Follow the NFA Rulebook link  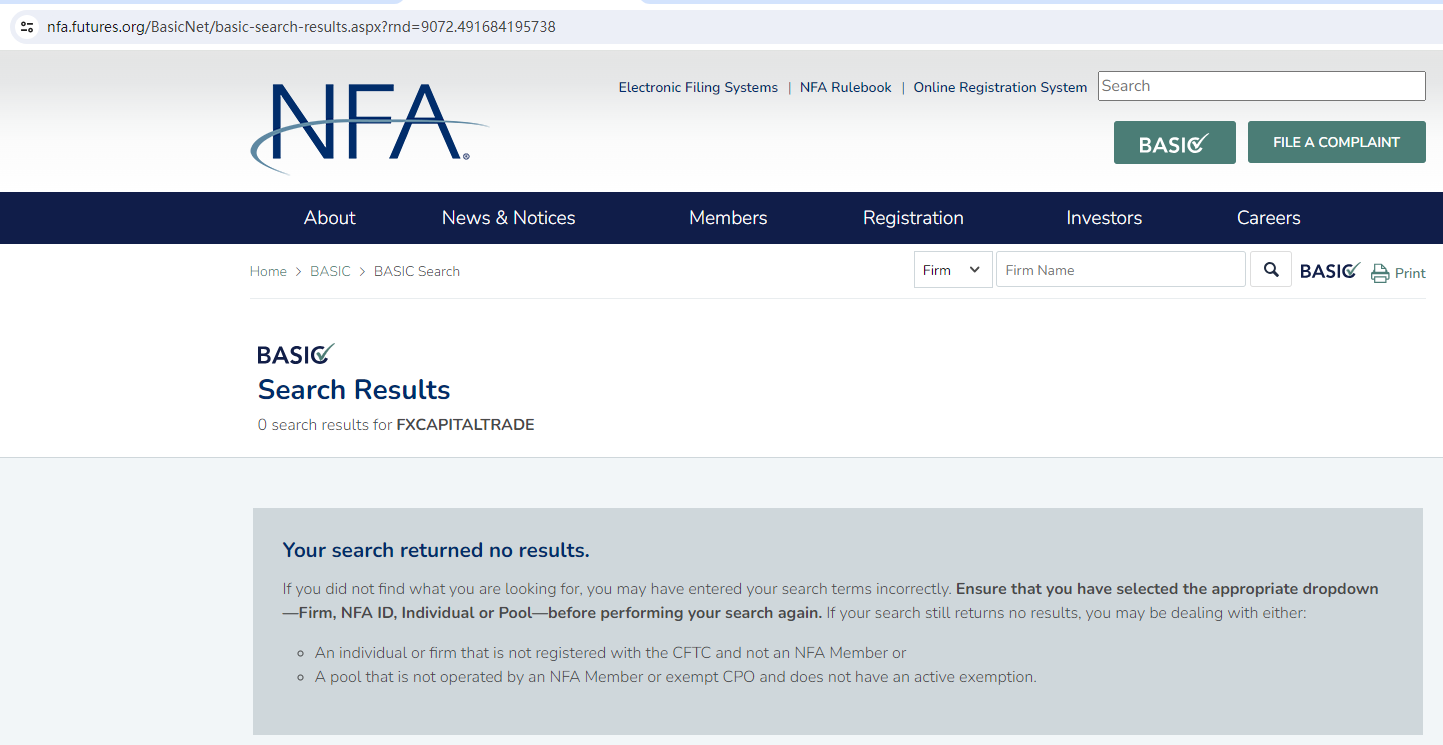coord(845,88)
